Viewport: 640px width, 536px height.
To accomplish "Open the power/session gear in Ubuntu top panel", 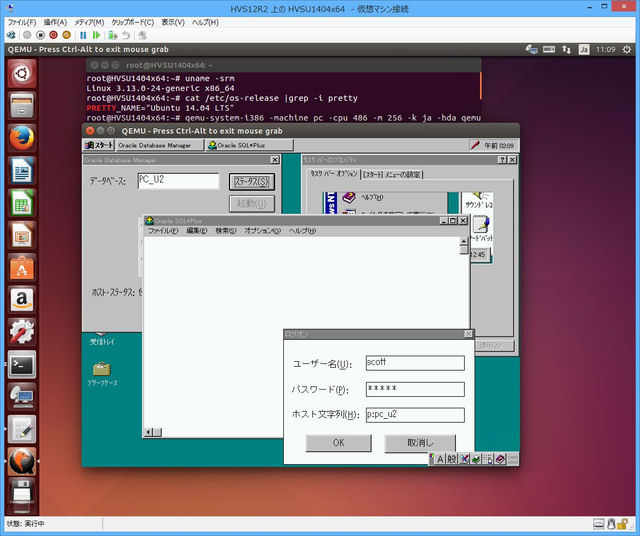I will (626, 49).
